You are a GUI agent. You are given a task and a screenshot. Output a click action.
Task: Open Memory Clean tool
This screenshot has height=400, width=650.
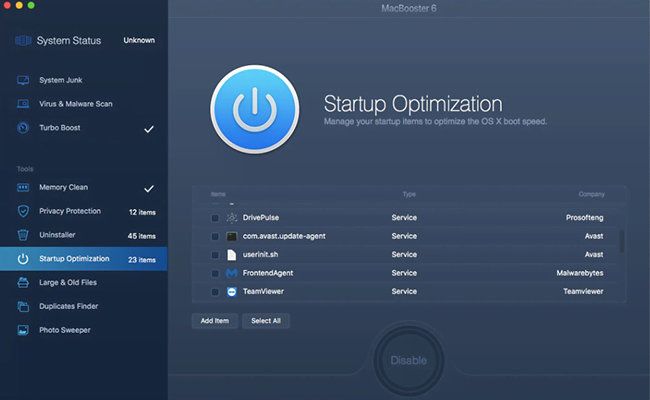pos(84,187)
